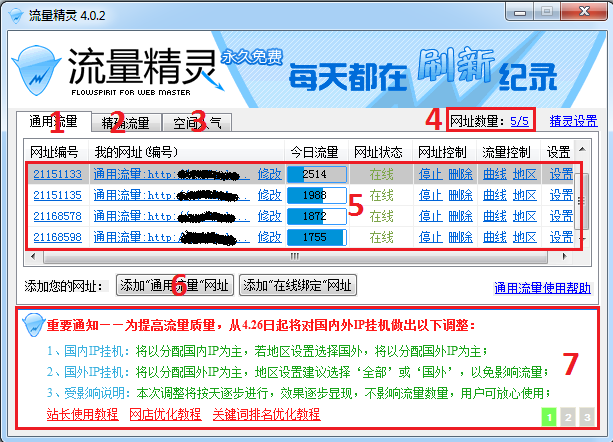The width and height of the screenshot is (613, 442).
Task: Click 添加"通用流量"网址 button
Action: pos(175,285)
